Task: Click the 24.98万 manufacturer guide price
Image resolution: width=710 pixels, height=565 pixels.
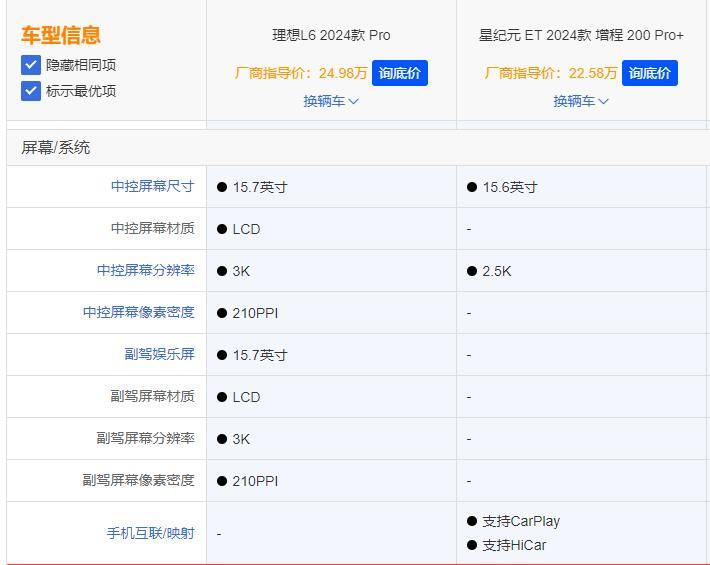Action: pos(343,73)
